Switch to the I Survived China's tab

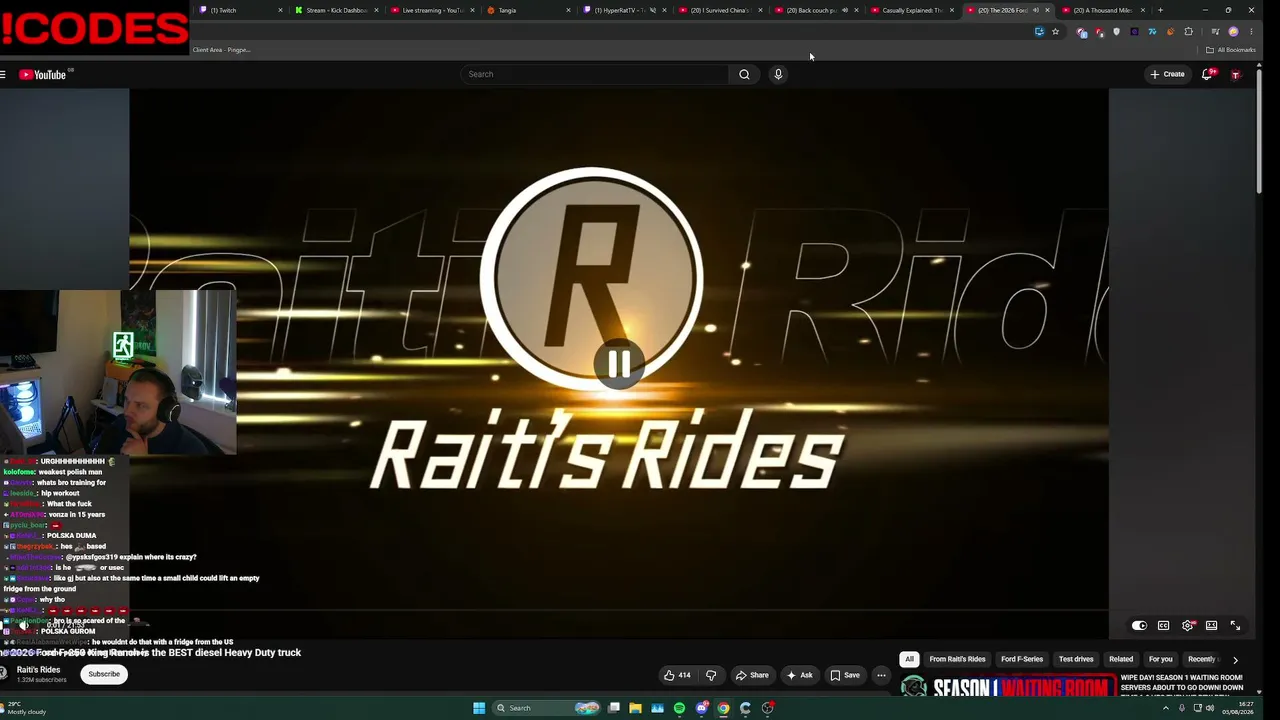[719, 10]
